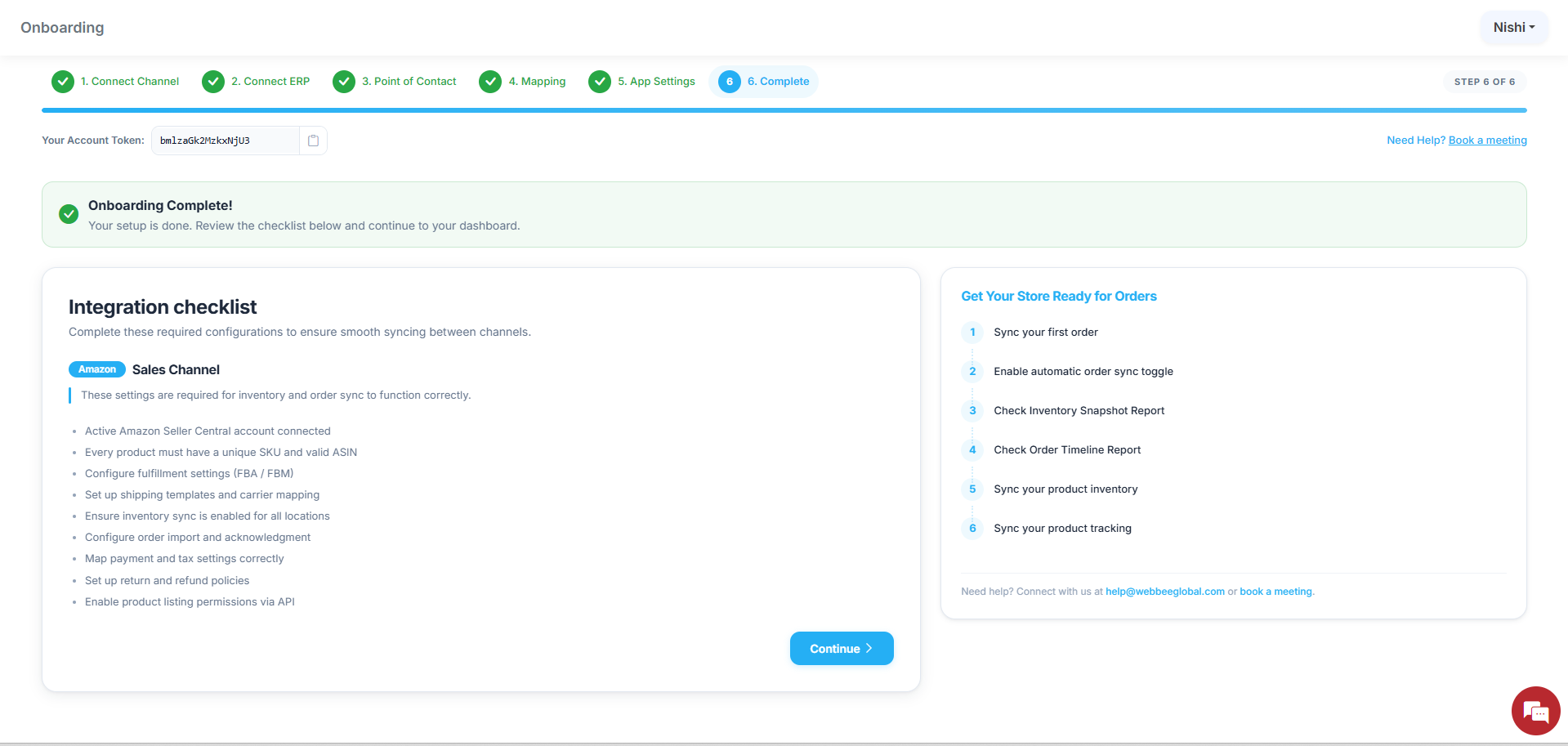Viewport: 1568px width, 746px height.
Task: Click the book a meeting link in footer
Action: 1275,592
